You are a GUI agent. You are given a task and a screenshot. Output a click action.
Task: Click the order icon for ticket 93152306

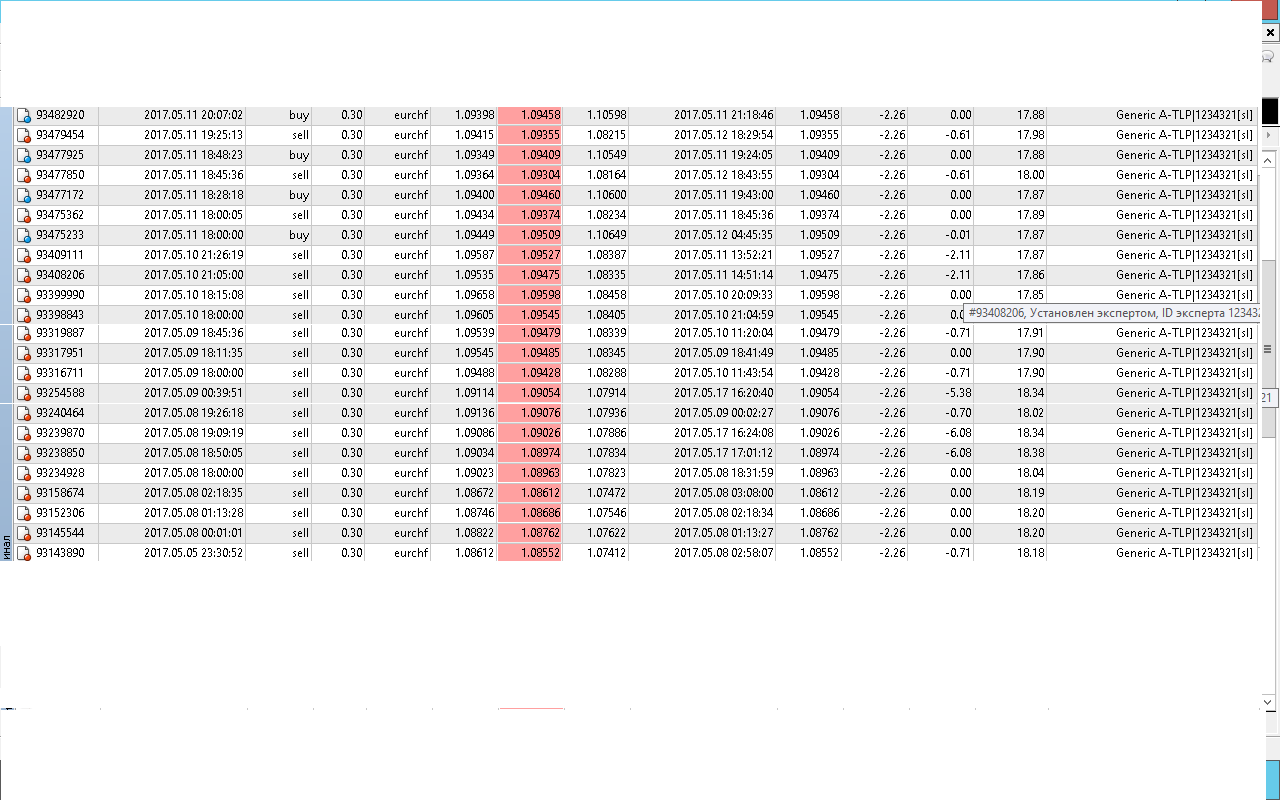[24, 513]
